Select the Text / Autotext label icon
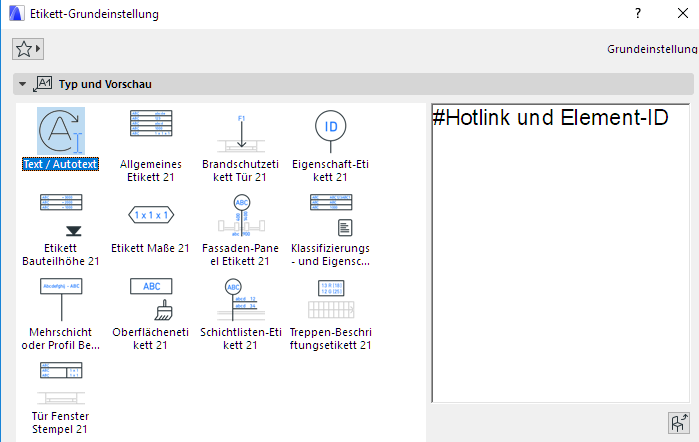Viewport: 699px width, 442px height. [61, 131]
